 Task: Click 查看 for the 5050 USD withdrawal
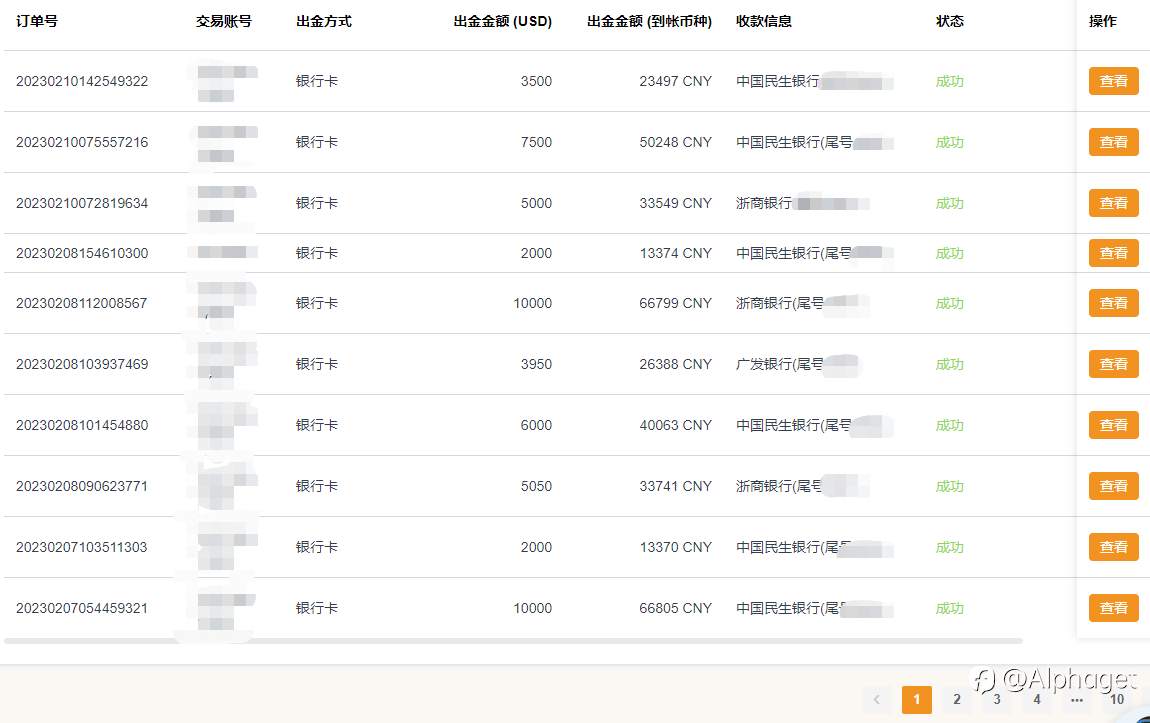pos(1113,485)
